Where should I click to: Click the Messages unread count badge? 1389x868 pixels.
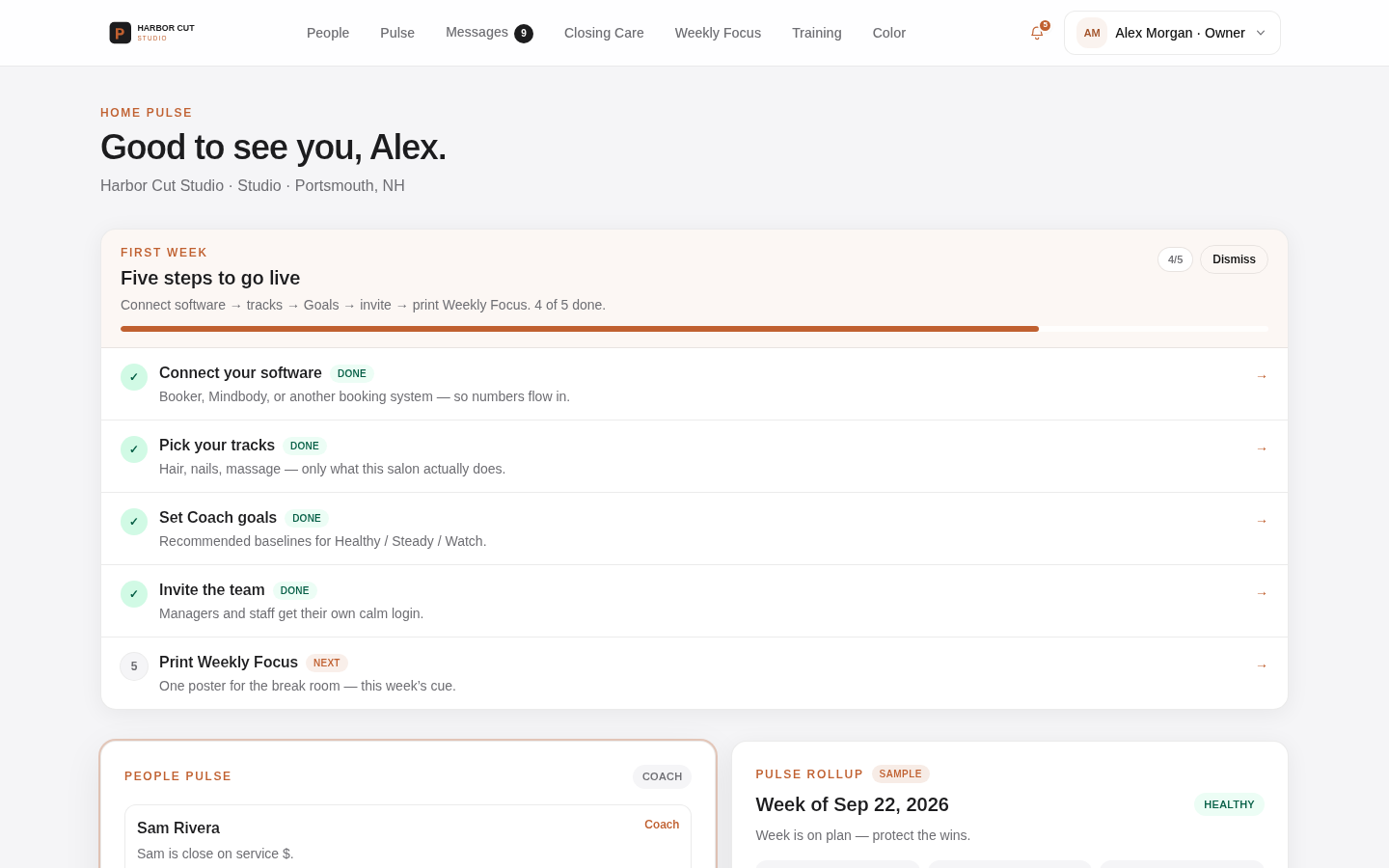524,34
